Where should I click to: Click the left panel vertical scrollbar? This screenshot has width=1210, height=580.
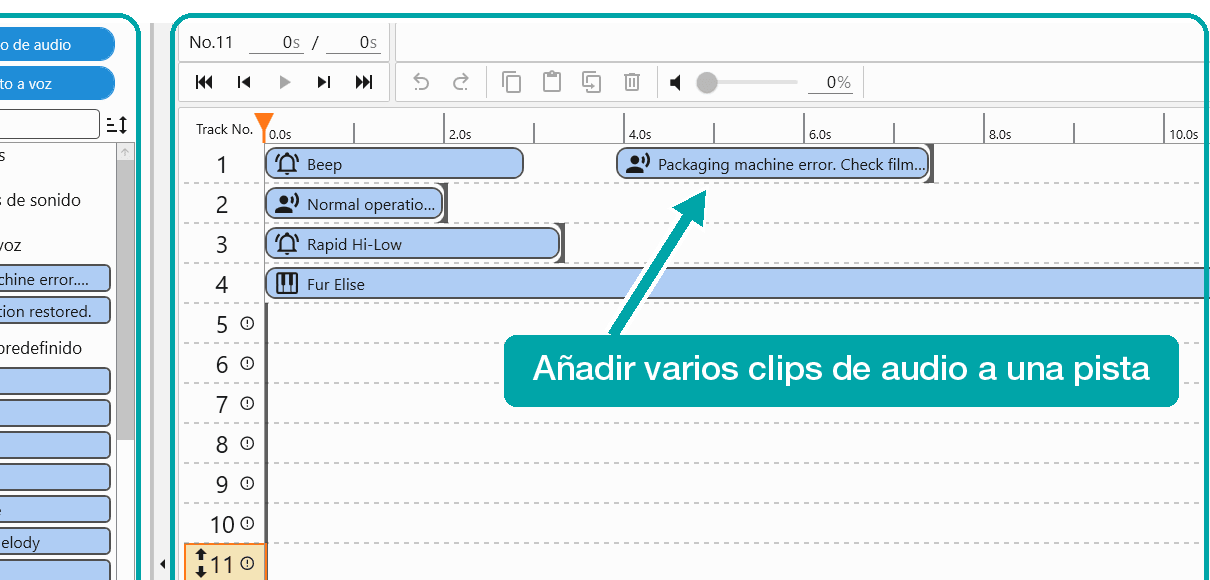(x=125, y=300)
